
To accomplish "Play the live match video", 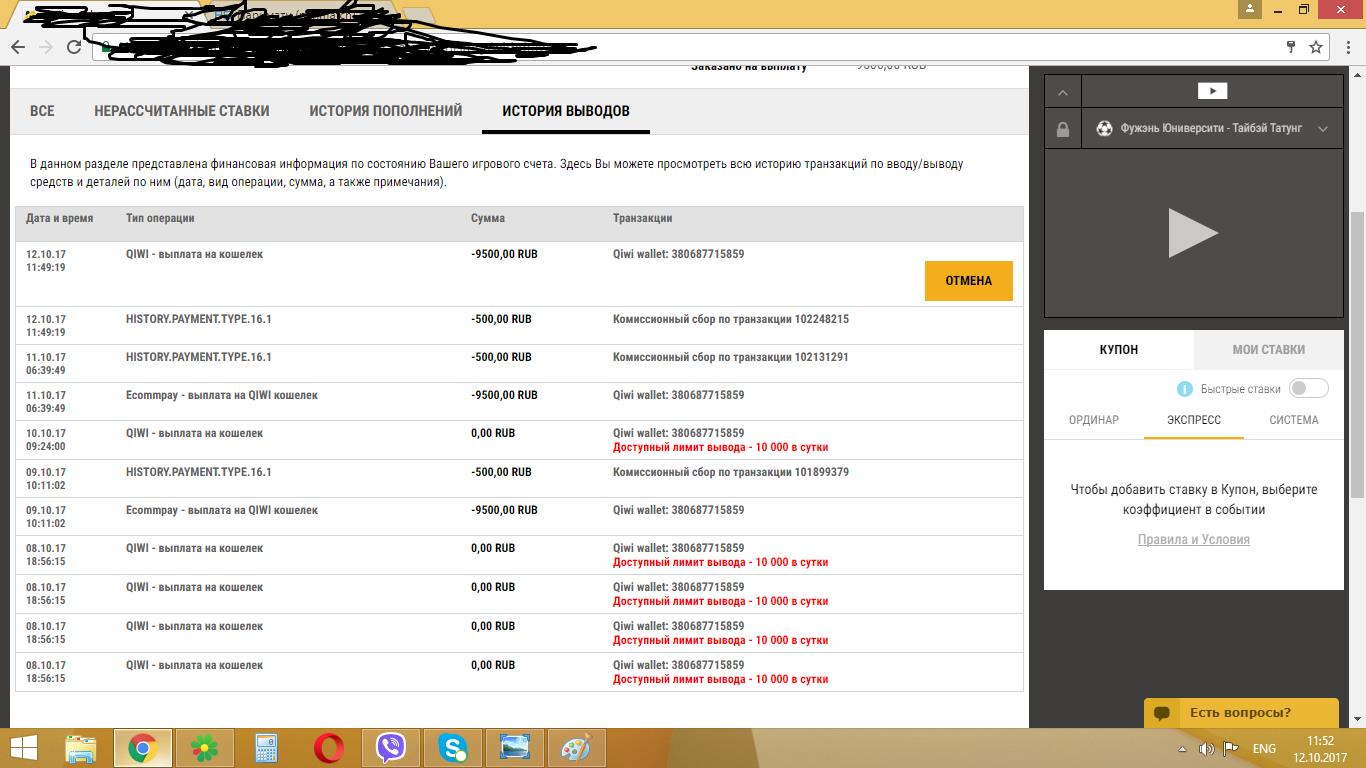I will (x=1193, y=233).
